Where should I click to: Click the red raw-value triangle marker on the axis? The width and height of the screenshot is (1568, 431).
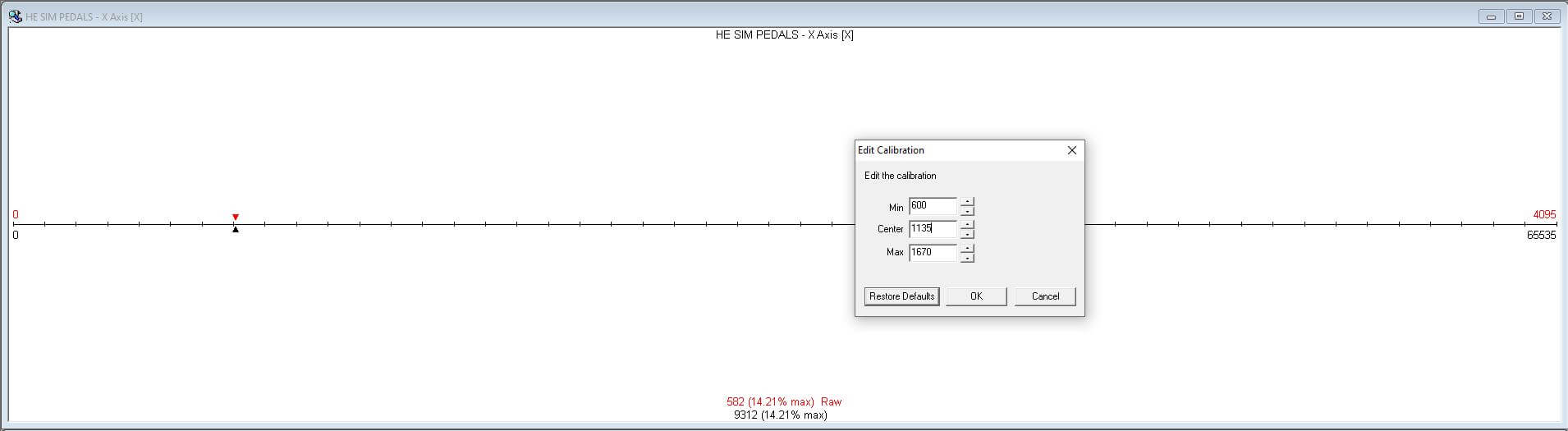tap(236, 218)
